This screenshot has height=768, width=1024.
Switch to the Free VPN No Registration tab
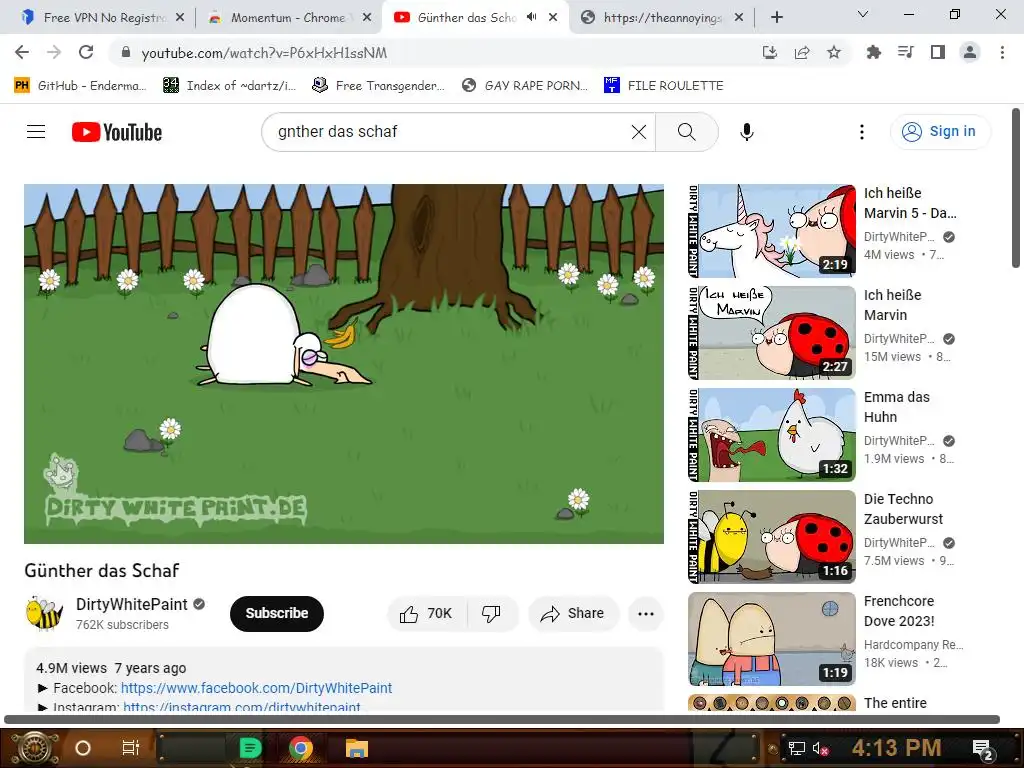pyautogui.click(x=103, y=18)
